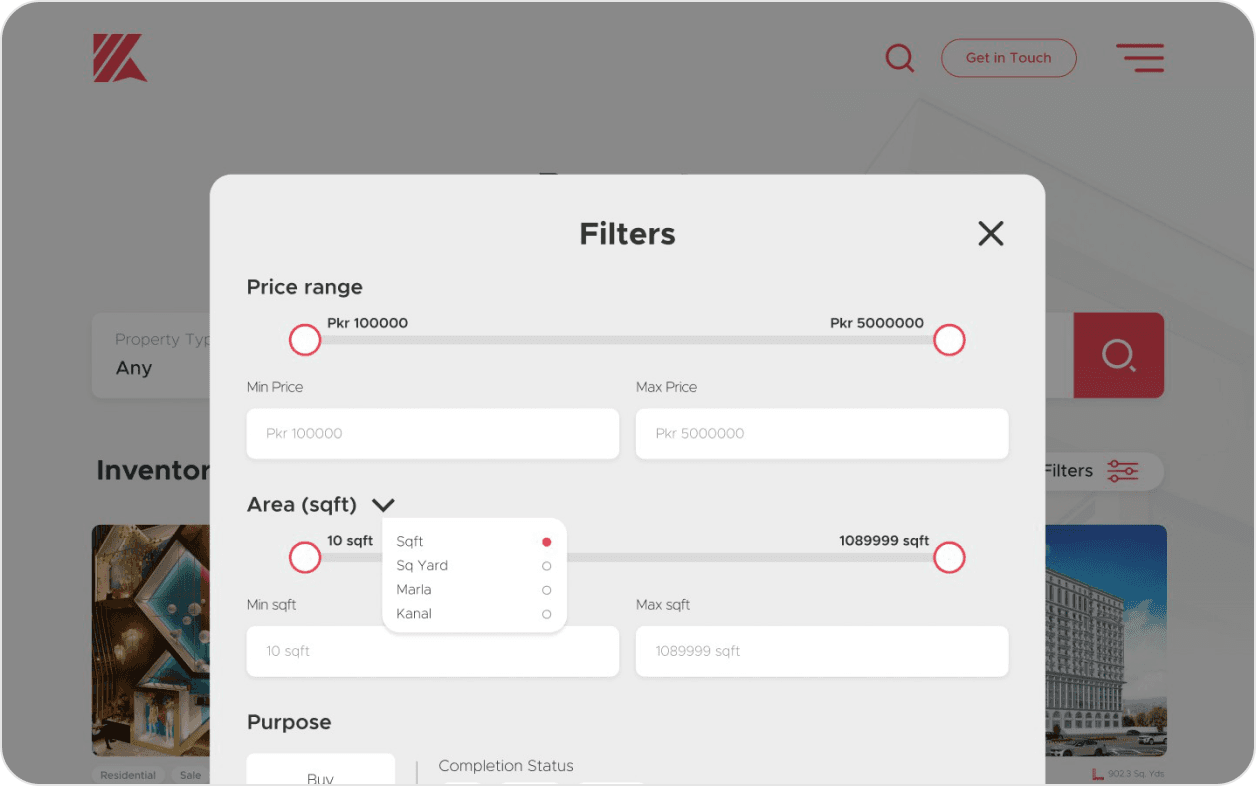Click the interior property thumbnail
Image resolution: width=1256 pixels, height=786 pixels.
[x=151, y=640]
